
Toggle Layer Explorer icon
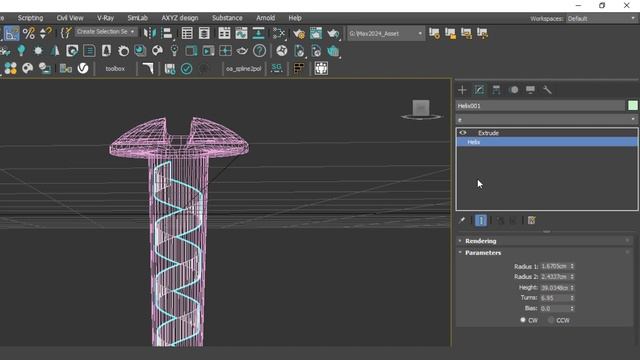pyautogui.click(x=204, y=33)
